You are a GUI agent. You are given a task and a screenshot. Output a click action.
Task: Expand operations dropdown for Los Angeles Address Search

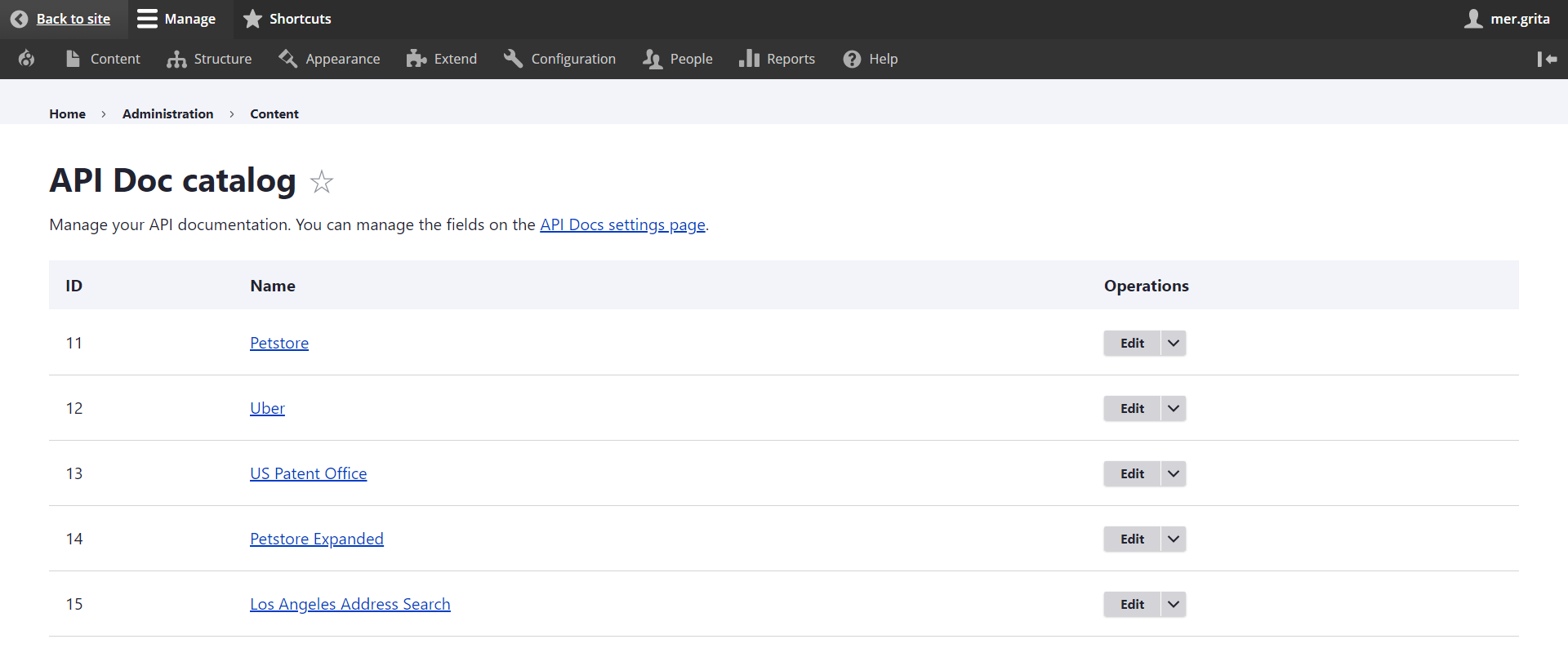click(1174, 604)
